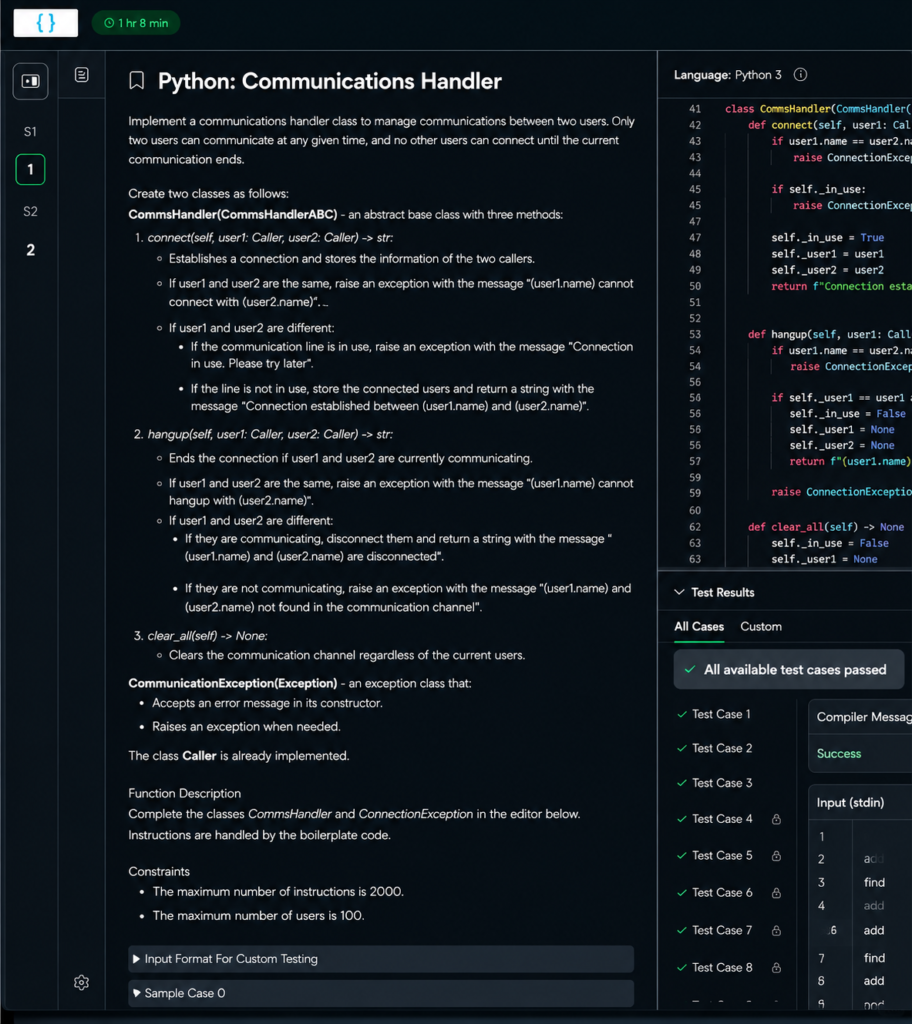Select Test Case 6 result
The height and width of the screenshot is (1024, 912).
coord(714,893)
